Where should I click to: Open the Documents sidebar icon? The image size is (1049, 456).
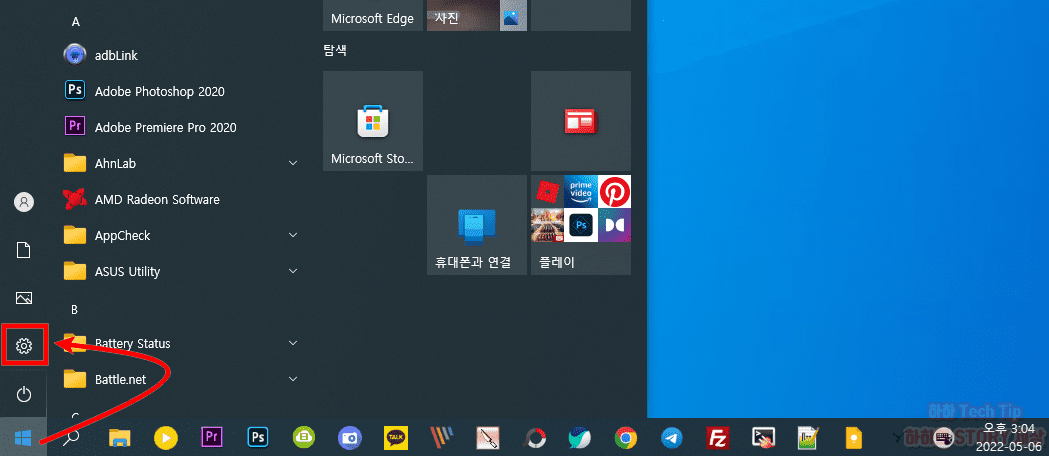[x=24, y=250]
